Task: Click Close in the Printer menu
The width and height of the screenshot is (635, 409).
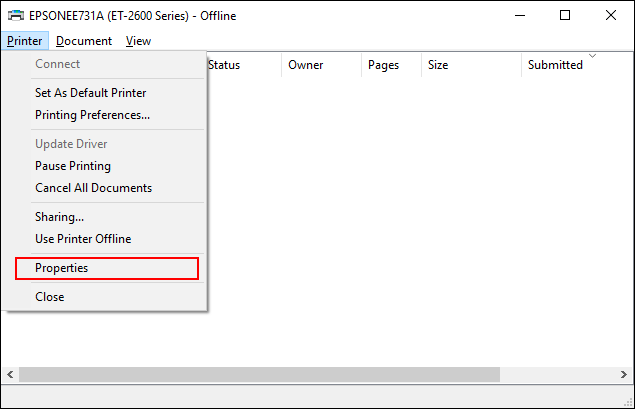Action: [x=50, y=297]
